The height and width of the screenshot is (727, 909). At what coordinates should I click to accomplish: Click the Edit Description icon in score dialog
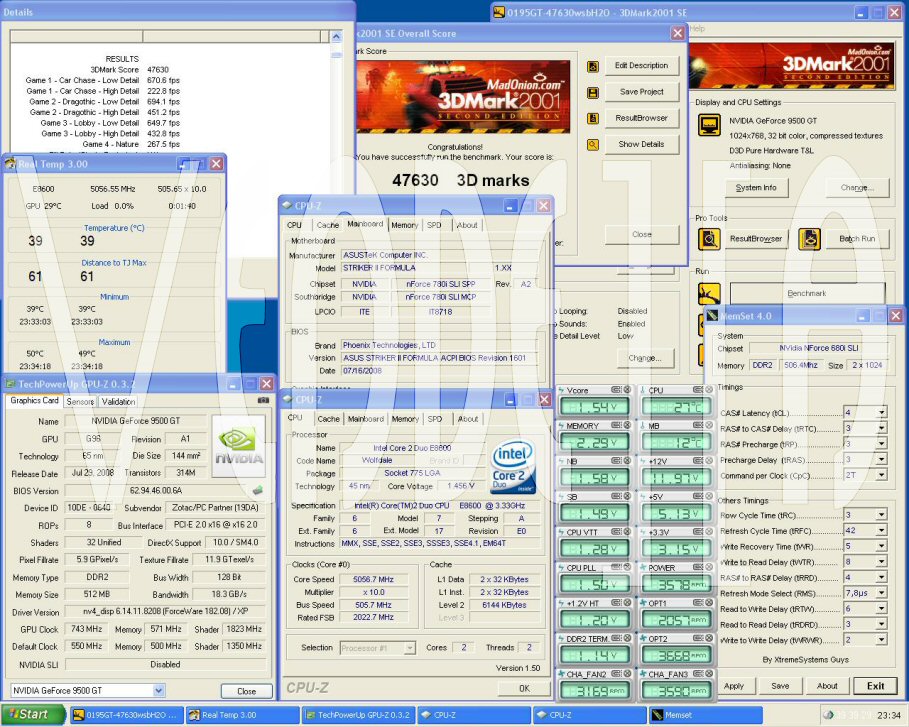click(x=592, y=67)
